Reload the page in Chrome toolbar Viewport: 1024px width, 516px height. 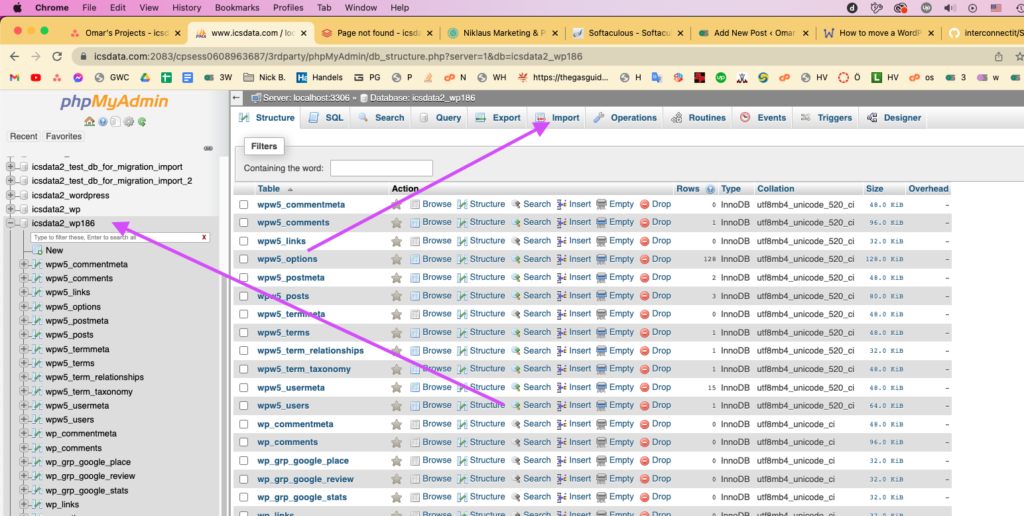[57, 57]
